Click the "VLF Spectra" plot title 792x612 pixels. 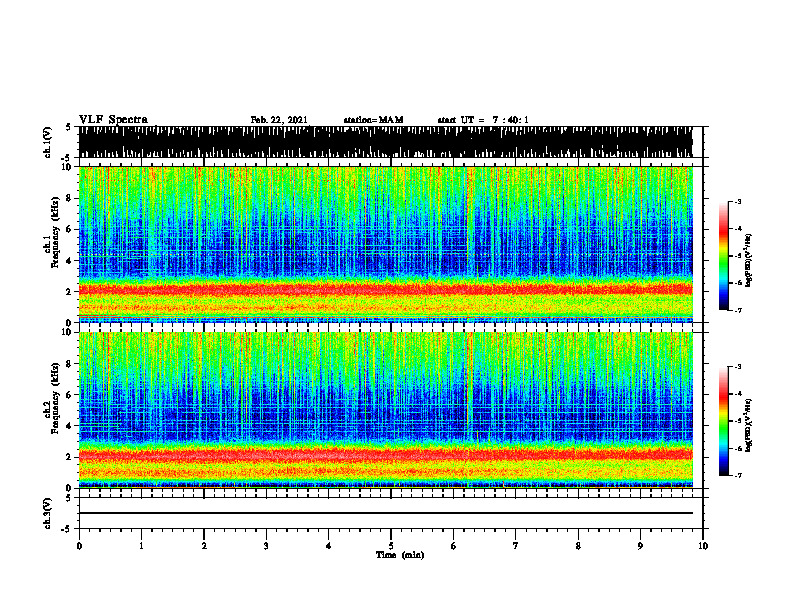113,119
